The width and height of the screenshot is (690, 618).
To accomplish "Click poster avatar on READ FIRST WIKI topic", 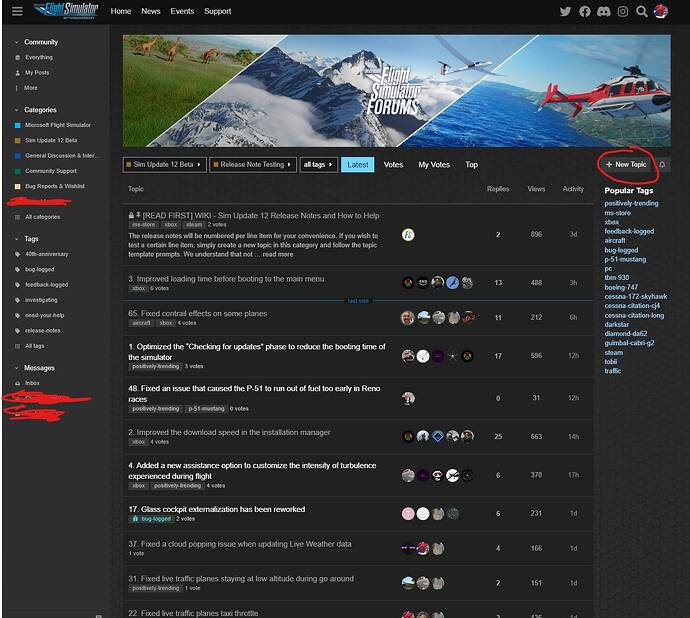I will tap(408, 235).
